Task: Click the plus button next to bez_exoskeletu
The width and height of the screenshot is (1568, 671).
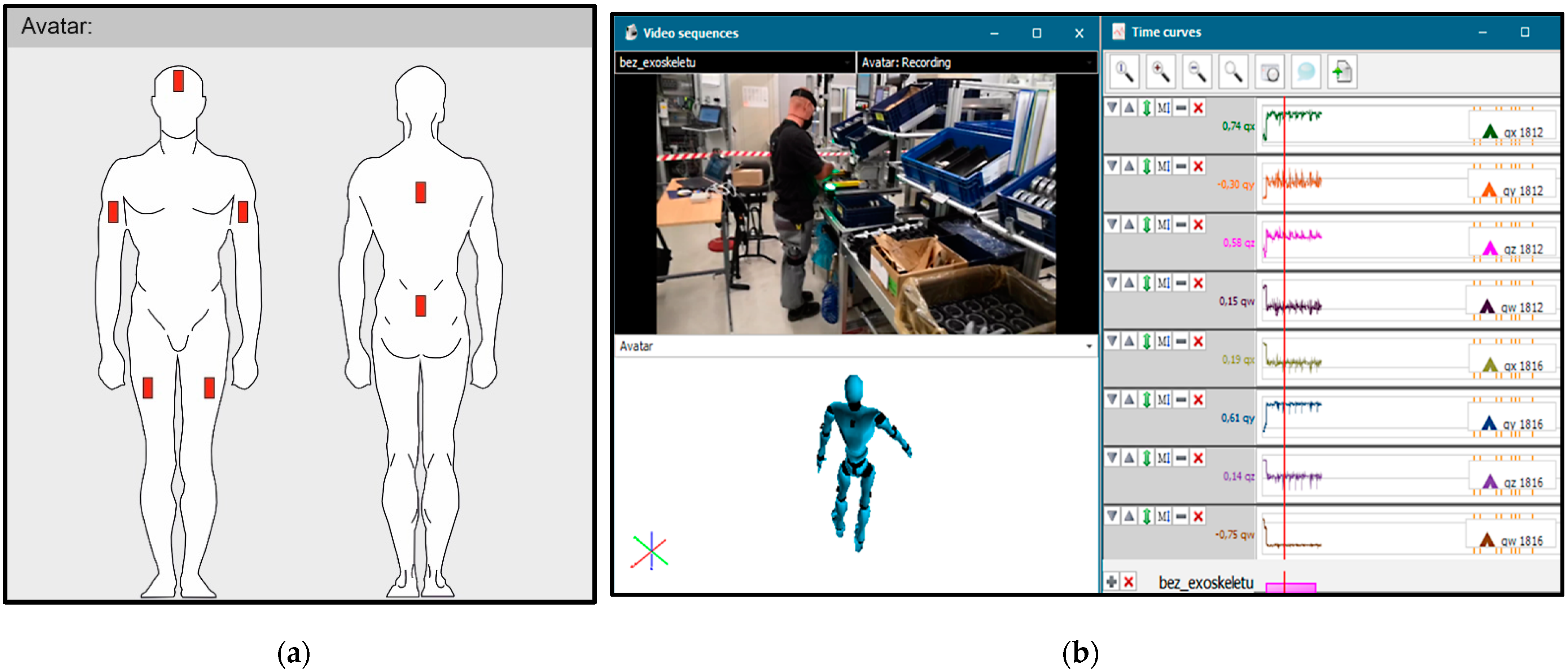Action: pos(1112,581)
